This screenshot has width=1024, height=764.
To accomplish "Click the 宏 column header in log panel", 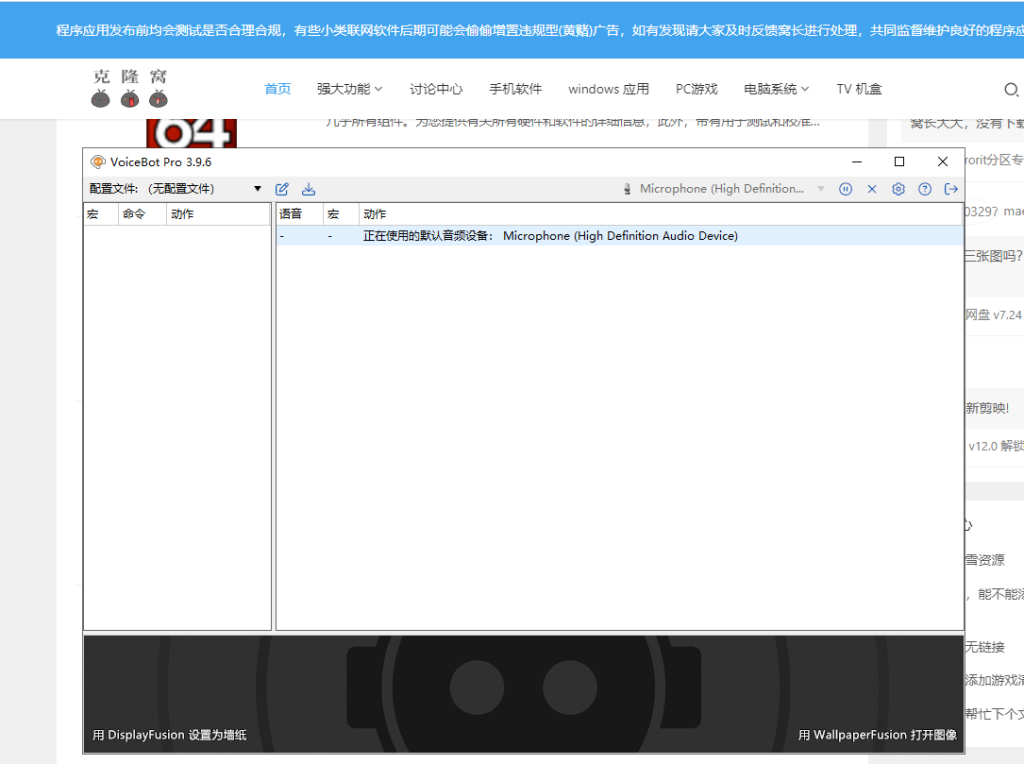I will click(341, 214).
